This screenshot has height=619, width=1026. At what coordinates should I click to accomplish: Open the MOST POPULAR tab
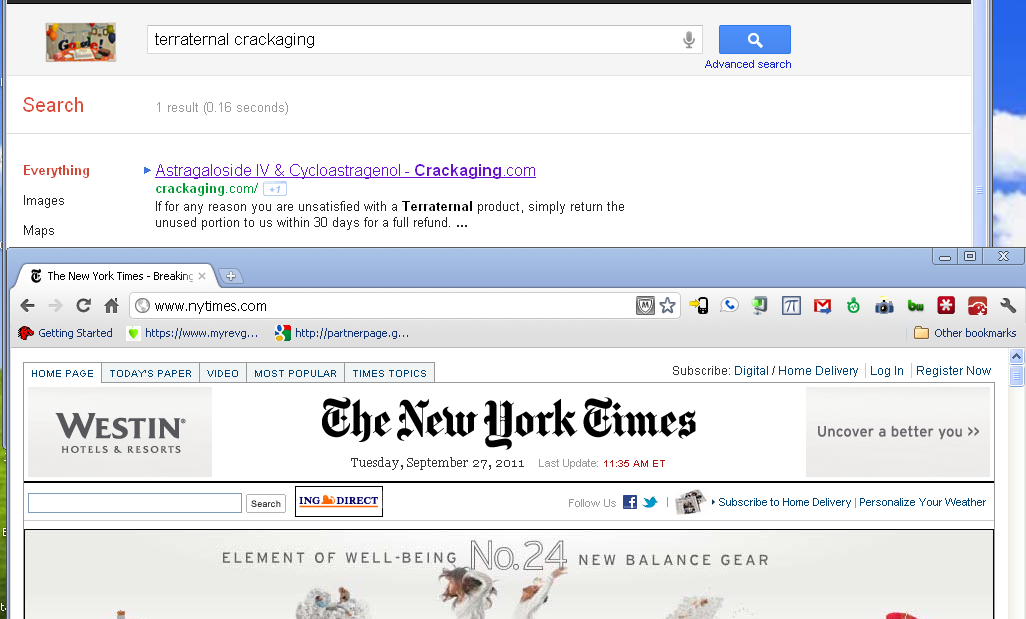click(x=296, y=373)
